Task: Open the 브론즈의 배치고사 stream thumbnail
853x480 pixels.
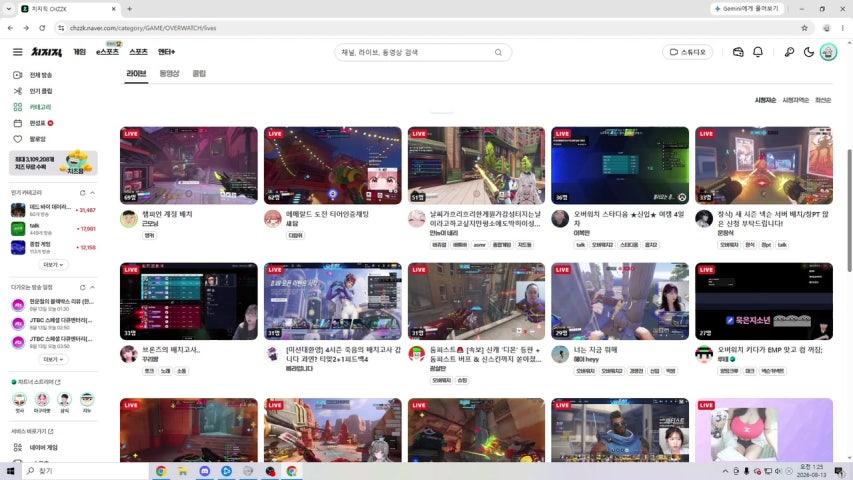Action: pos(189,301)
